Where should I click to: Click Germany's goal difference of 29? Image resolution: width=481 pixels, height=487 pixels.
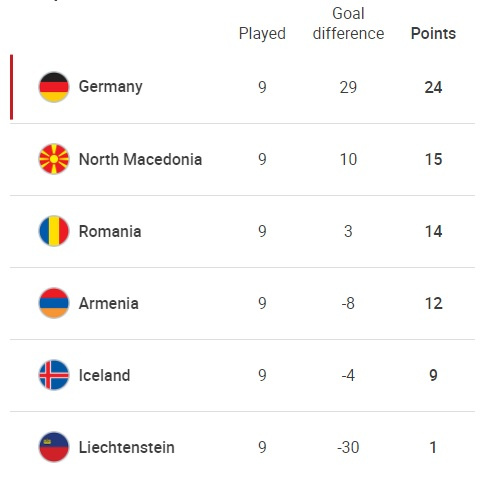tap(348, 87)
